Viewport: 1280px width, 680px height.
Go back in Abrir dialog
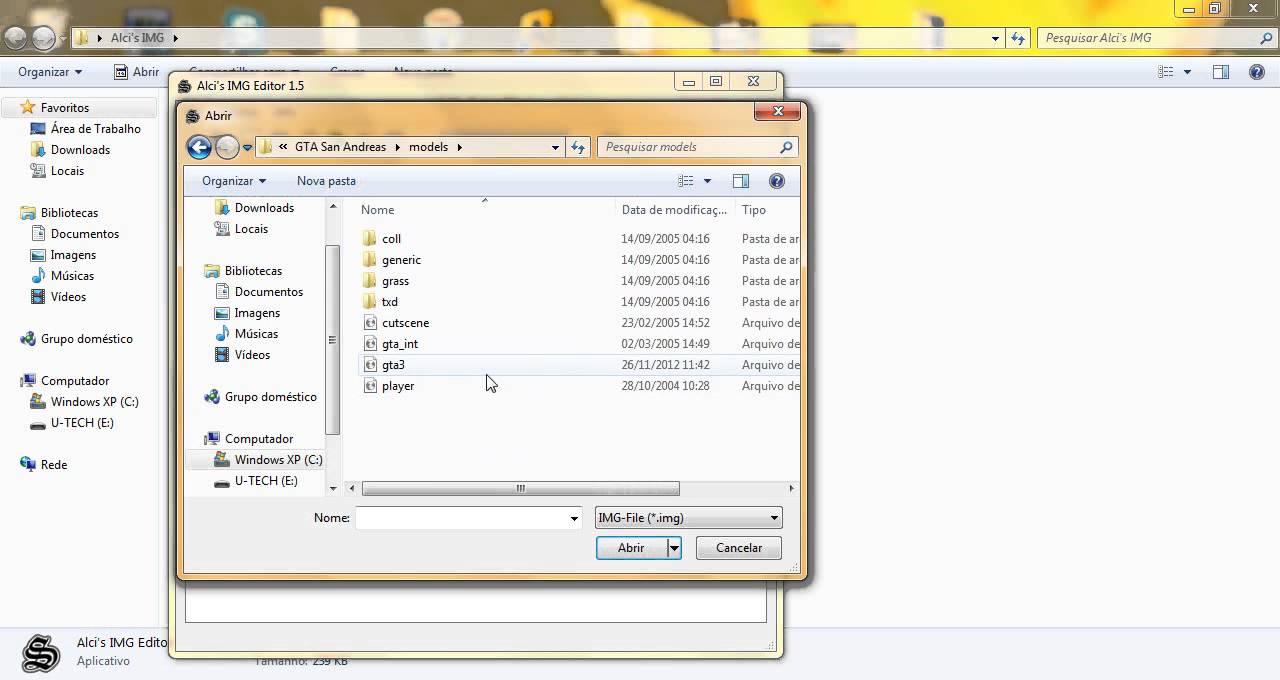click(199, 147)
